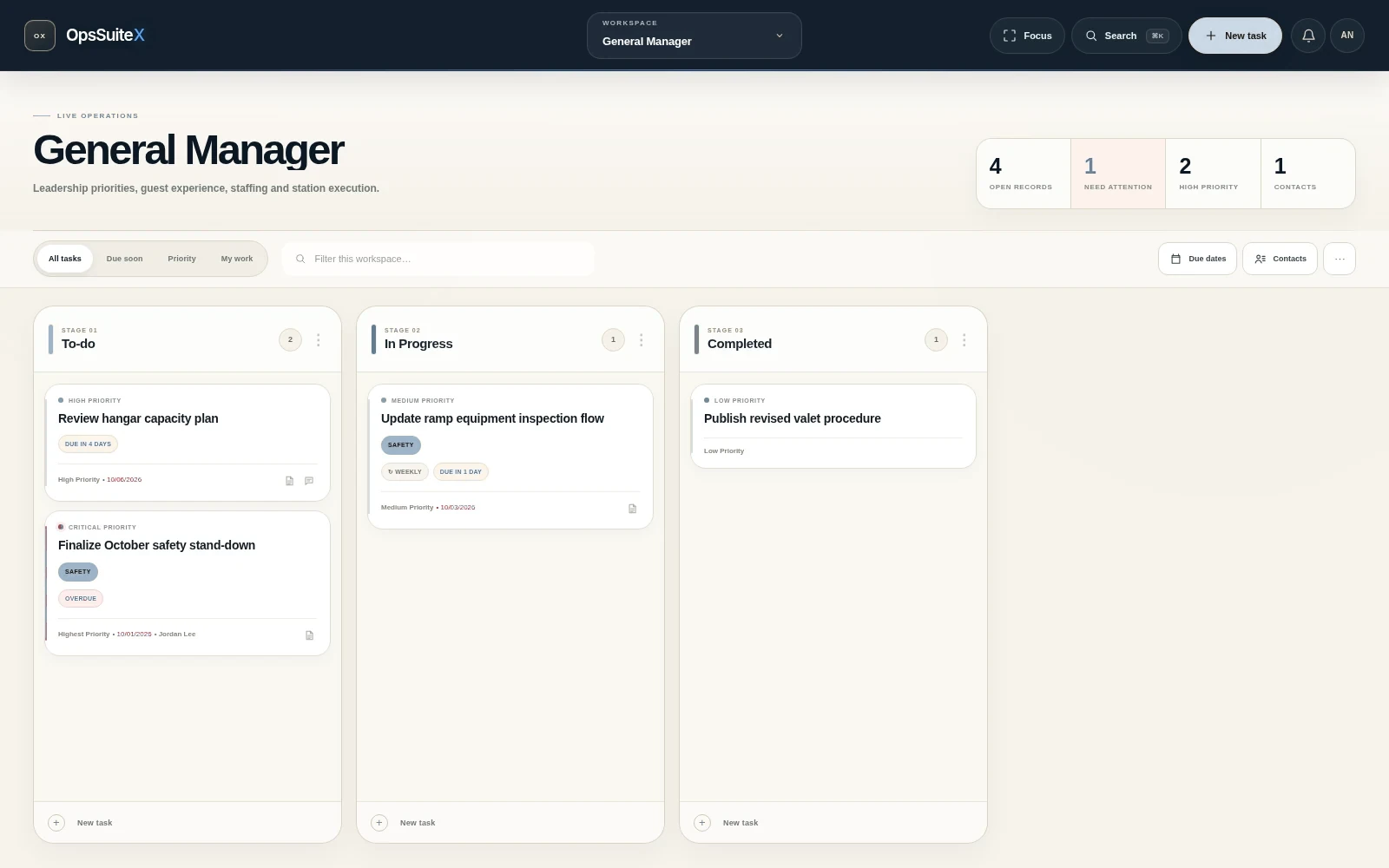Click SAFETY tag on Update ramp equipment card
The height and width of the screenshot is (868, 1389).
click(x=401, y=444)
